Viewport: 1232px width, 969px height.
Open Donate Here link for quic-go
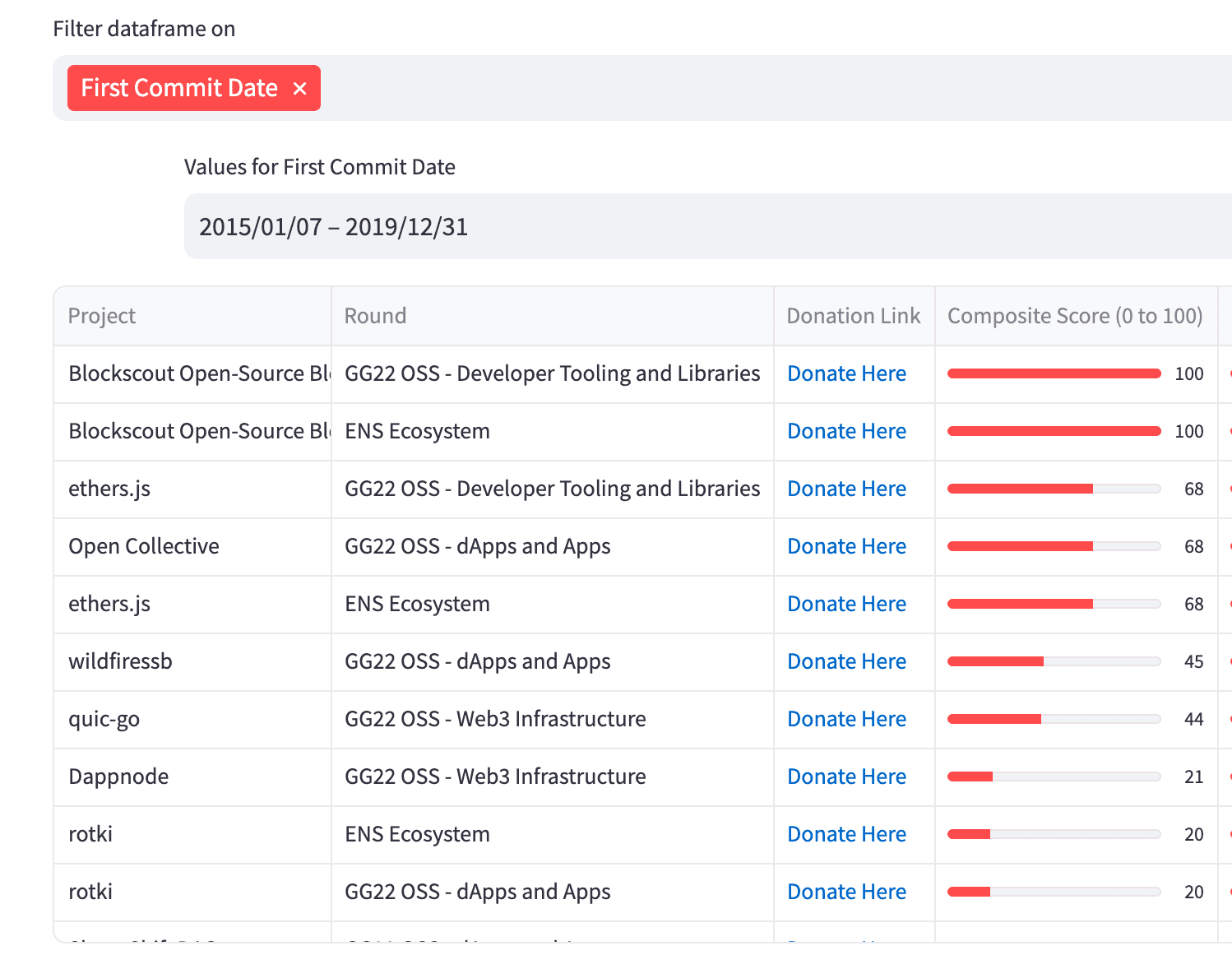tap(846, 719)
